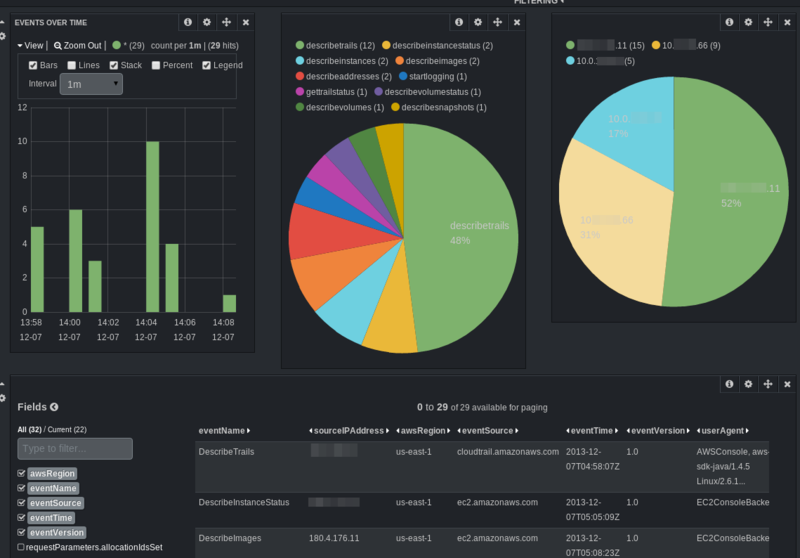Click move icon of the table panel
This screenshot has width=800, height=558.
[768, 384]
